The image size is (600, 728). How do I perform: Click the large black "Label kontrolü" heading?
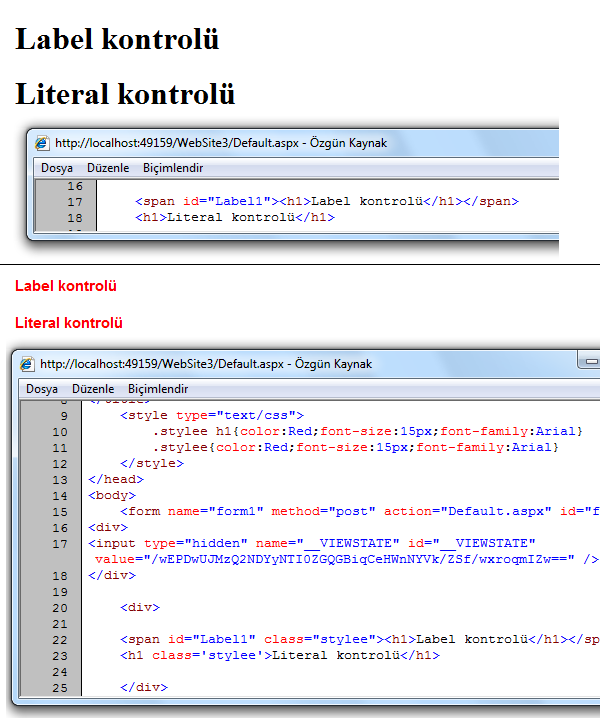tap(117, 40)
